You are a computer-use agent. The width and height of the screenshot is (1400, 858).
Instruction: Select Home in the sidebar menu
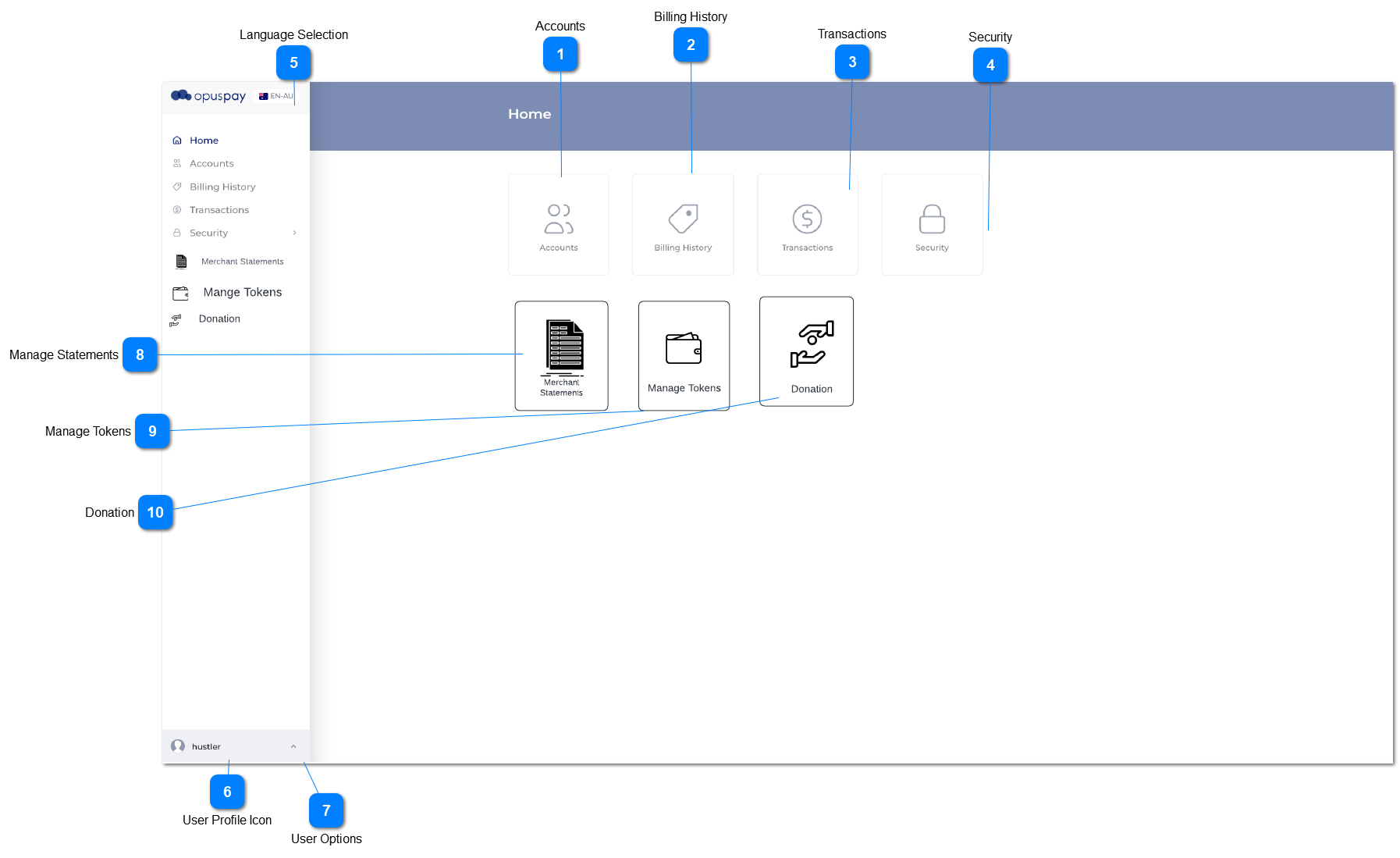tap(204, 141)
